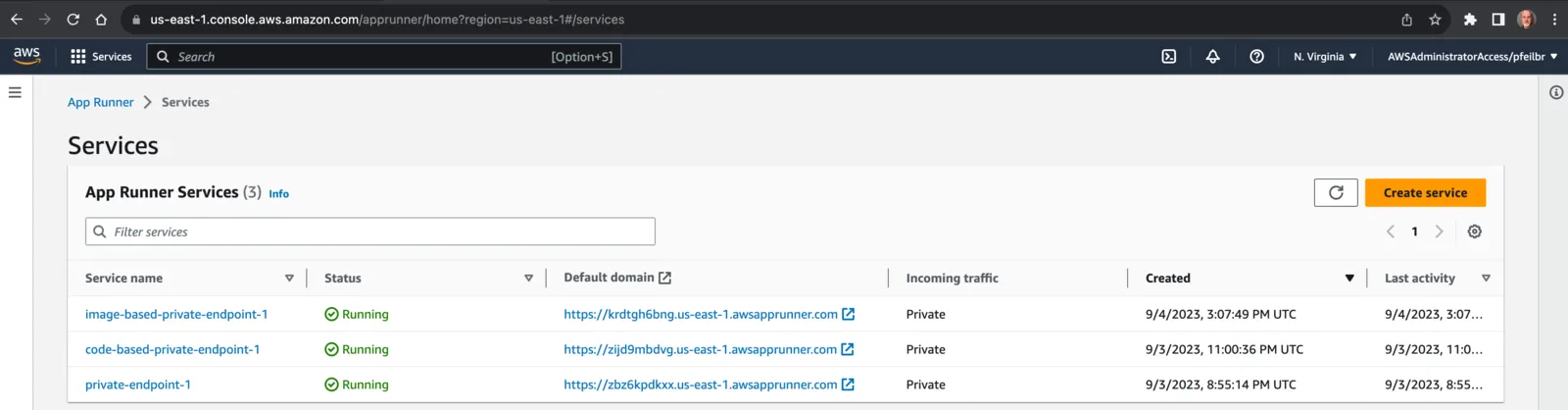This screenshot has height=410, width=1568.
Task: Click Running status of image-based-private-endpoint-1
Action: point(357,315)
